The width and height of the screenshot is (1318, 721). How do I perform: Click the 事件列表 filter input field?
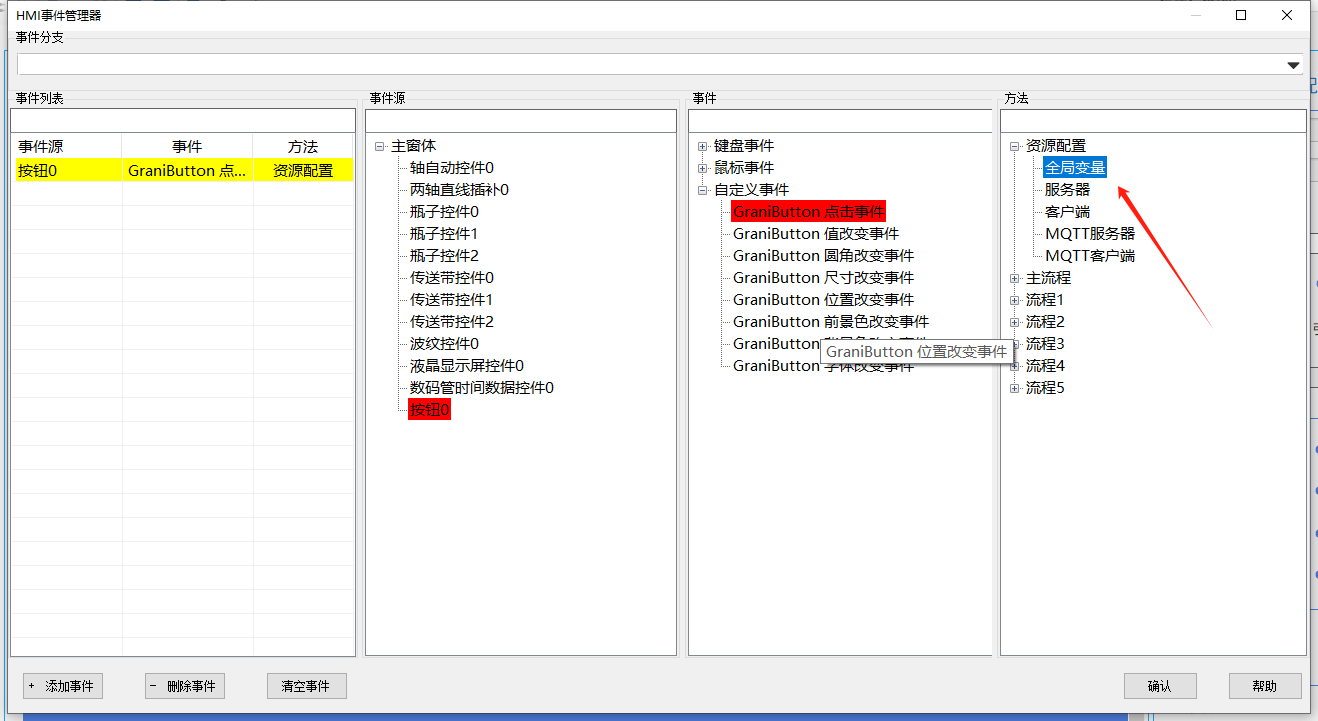click(x=183, y=120)
